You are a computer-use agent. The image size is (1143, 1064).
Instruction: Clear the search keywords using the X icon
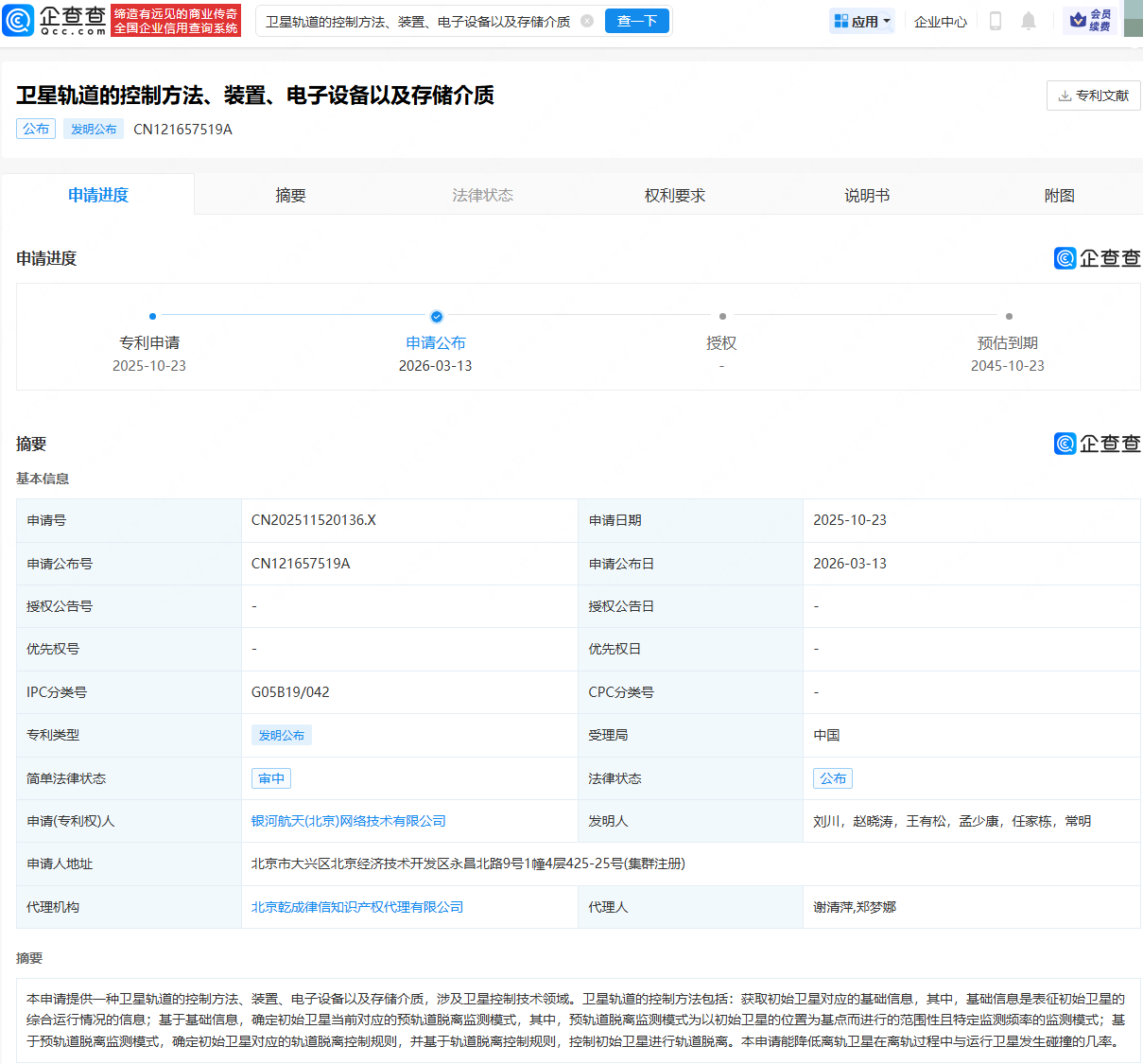pos(588,20)
